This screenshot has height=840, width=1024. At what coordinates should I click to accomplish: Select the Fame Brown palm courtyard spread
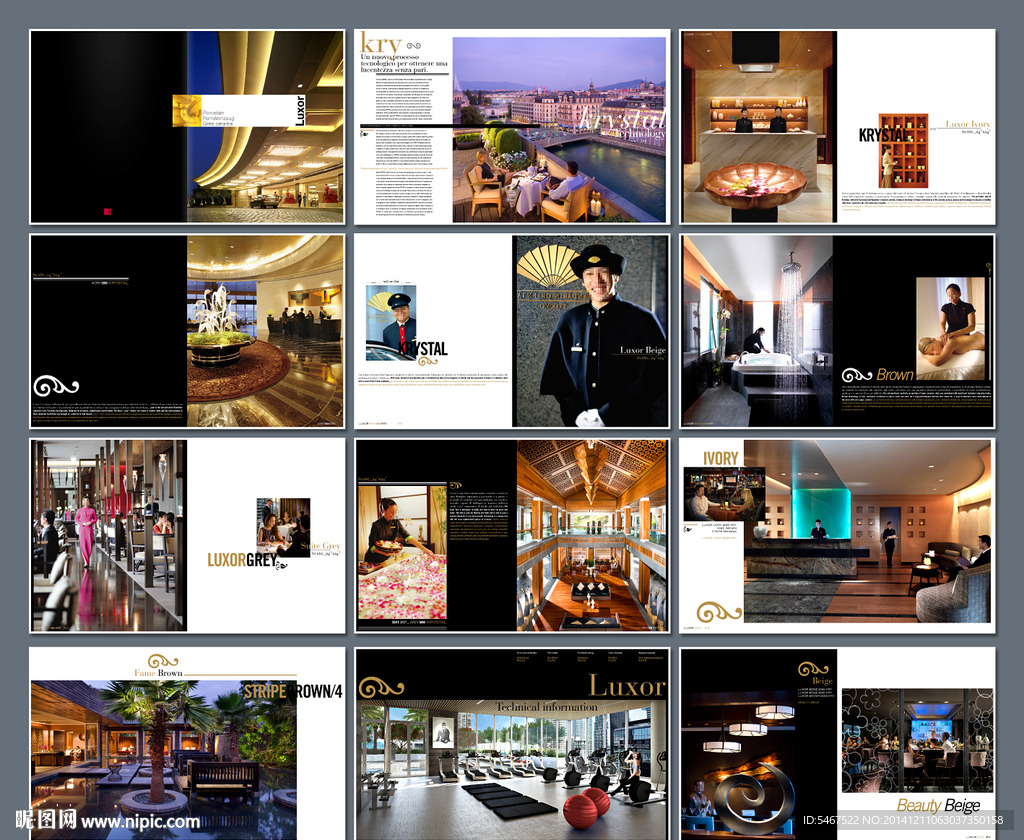point(187,743)
